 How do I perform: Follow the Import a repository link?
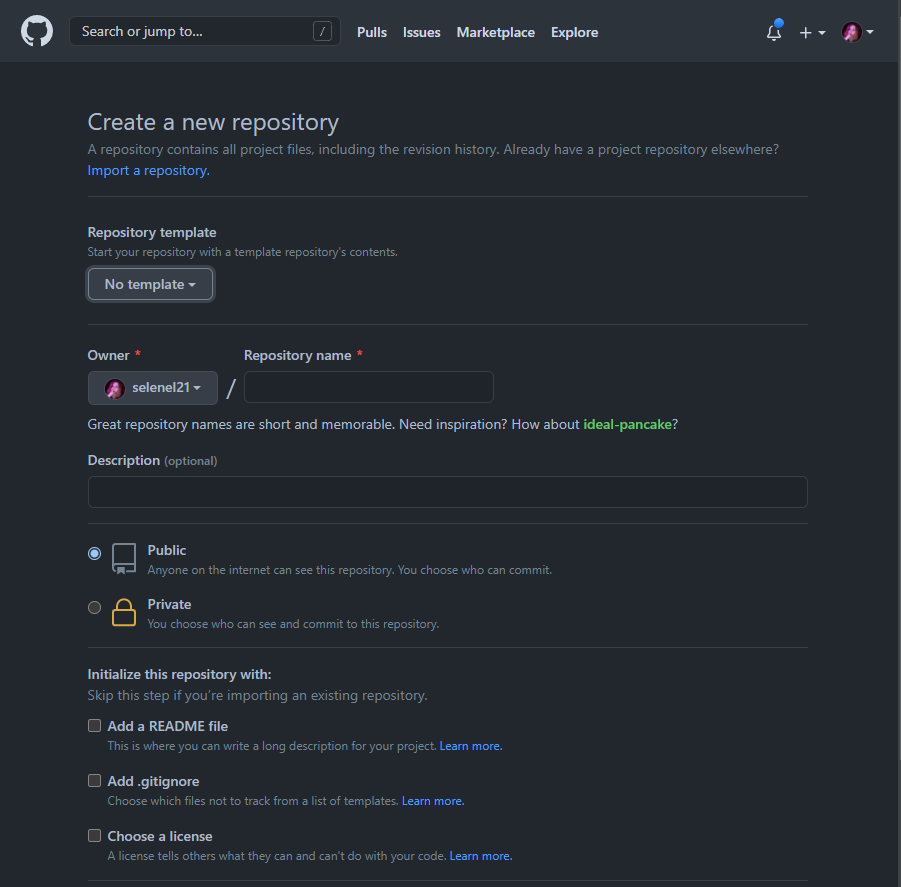[148, 171]
